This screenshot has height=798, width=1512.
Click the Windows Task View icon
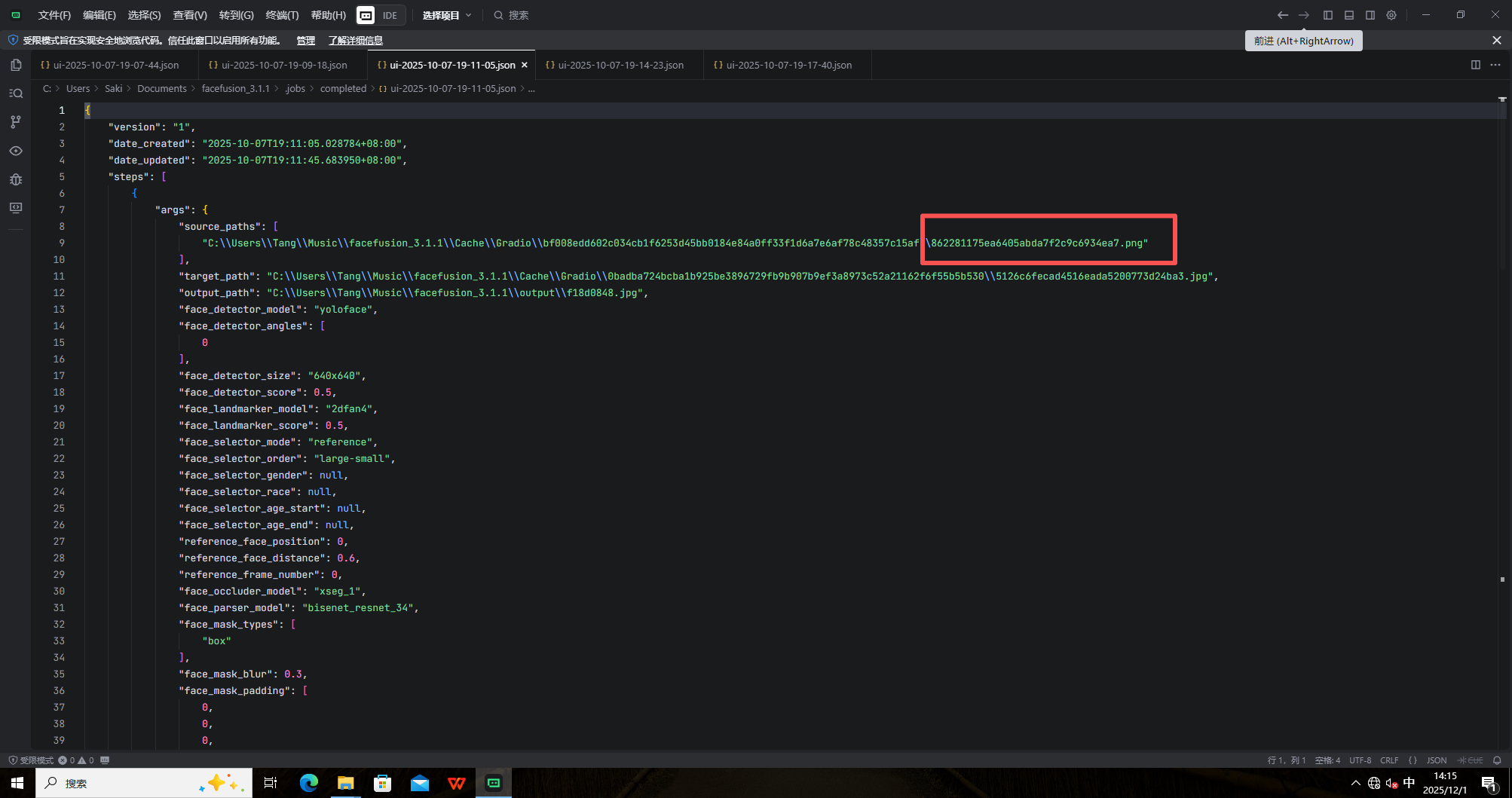[x=271, y=783]
